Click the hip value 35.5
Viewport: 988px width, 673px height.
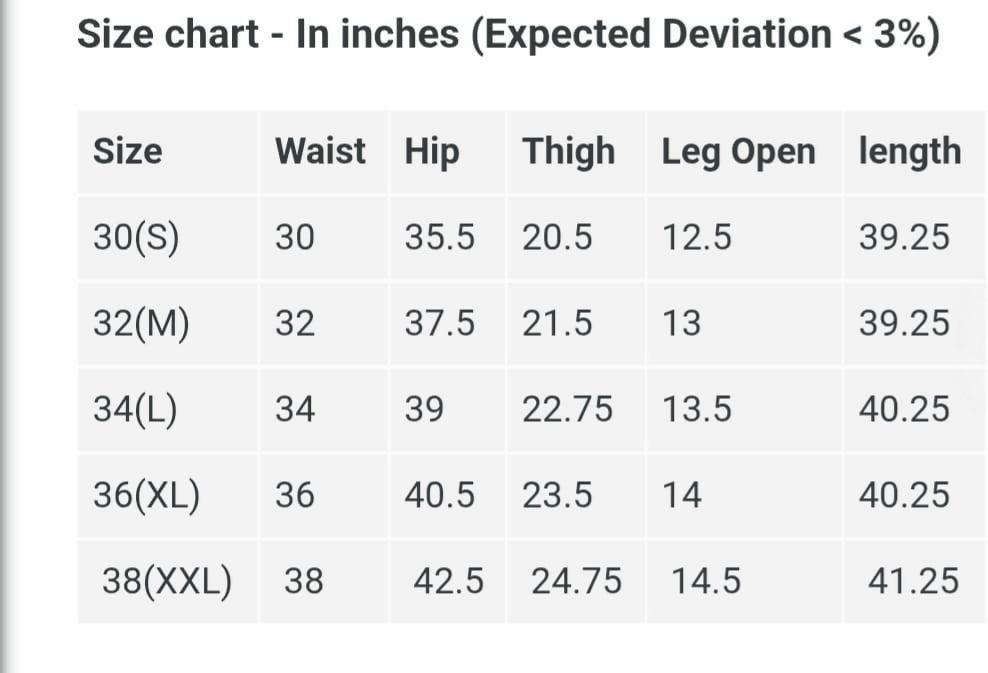[x=440, y=238]
